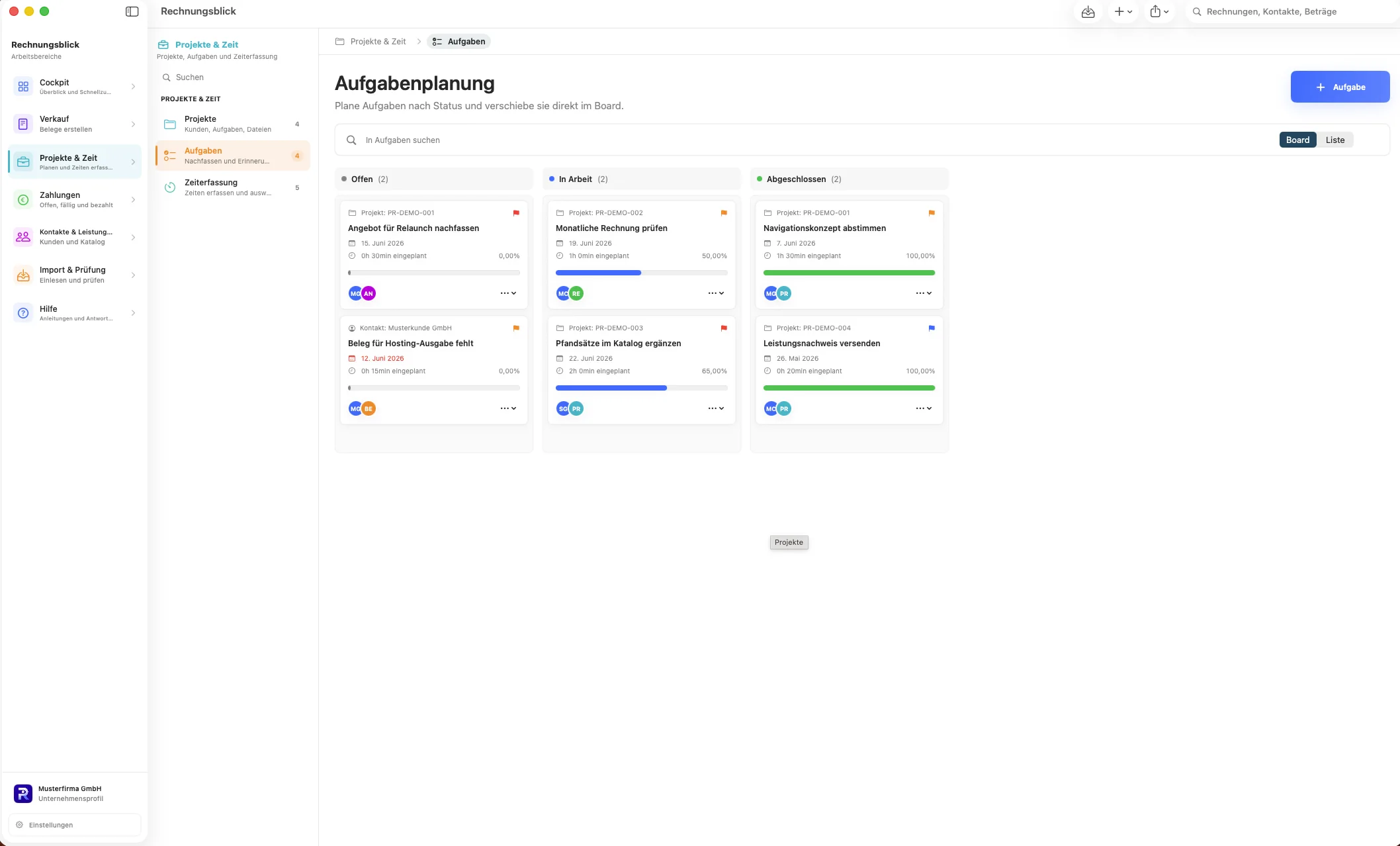
Task: Open the share export dropdown
Action: click(x=1159, y=11)
